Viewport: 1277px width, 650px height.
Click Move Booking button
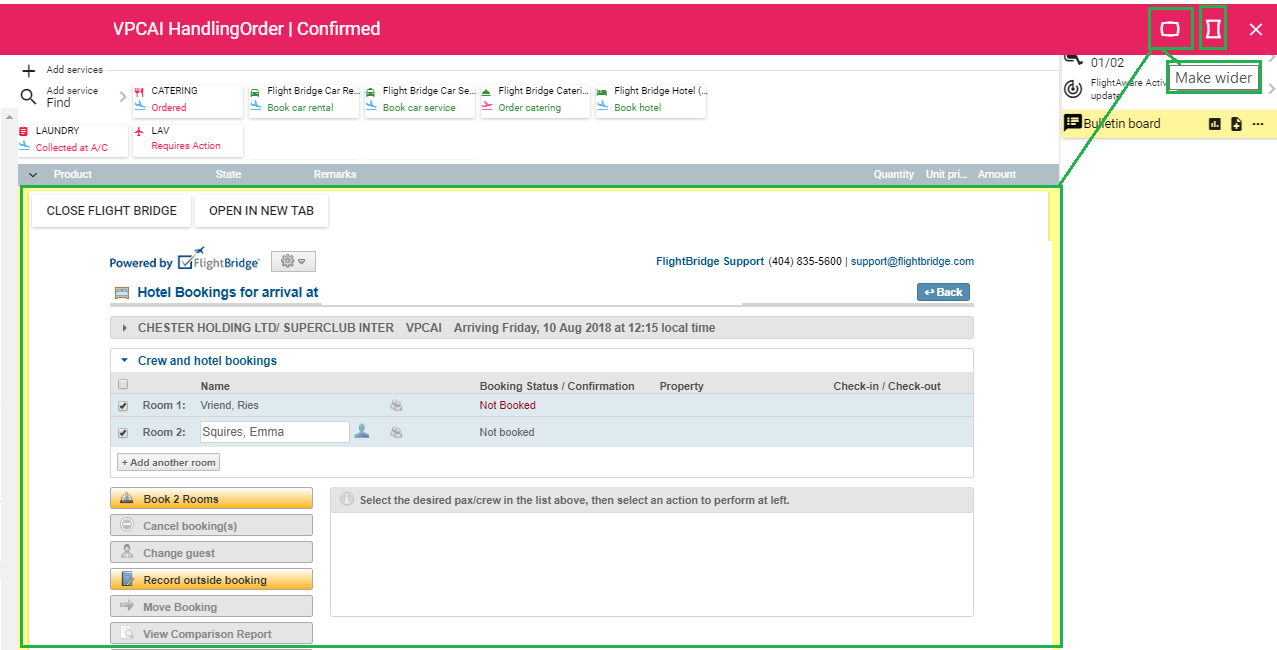tap(211, 607)
